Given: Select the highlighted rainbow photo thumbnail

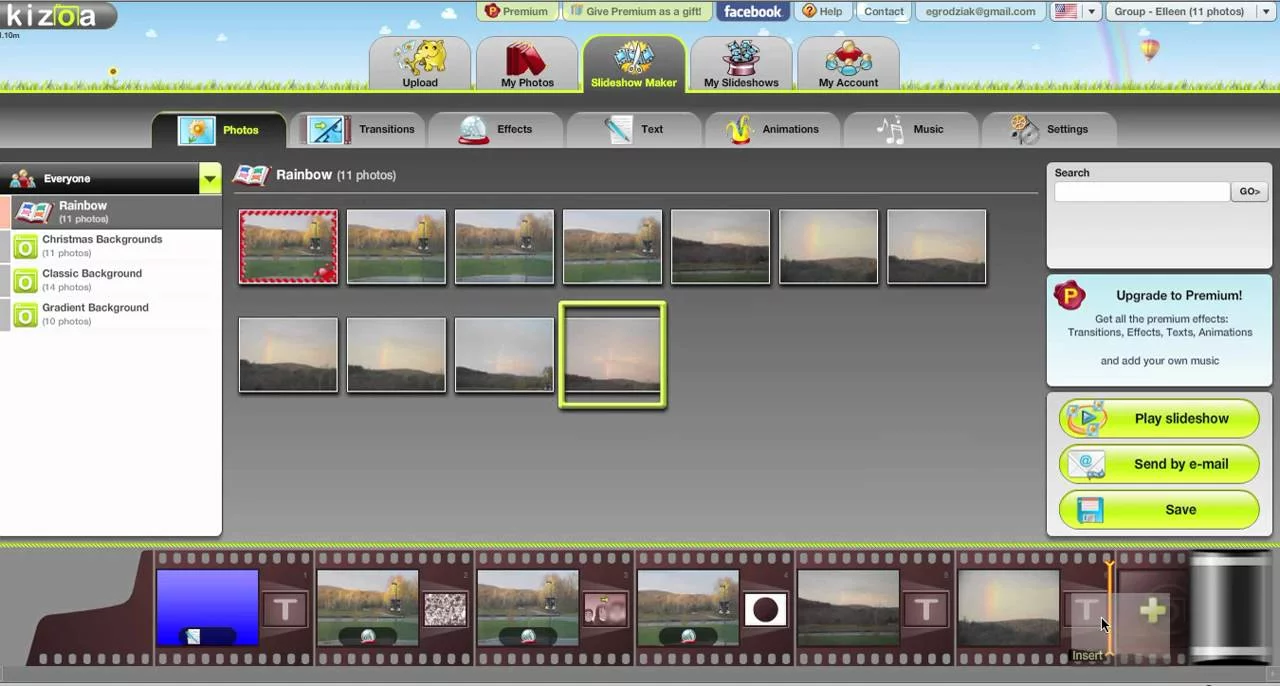Looking at the screenshot, I should click(612, 356).
